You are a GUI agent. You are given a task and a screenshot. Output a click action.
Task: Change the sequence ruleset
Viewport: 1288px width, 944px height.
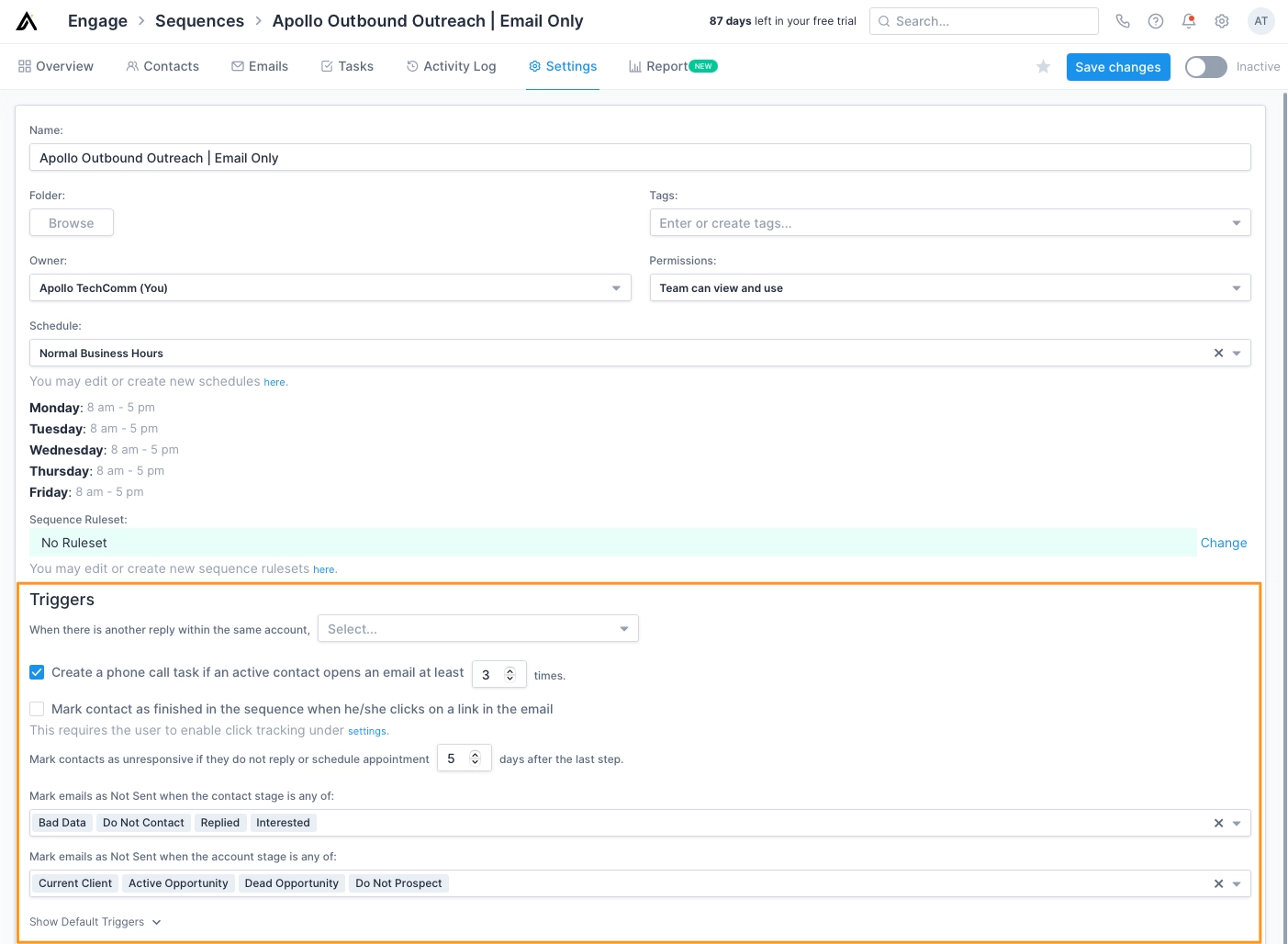tap(1224, 543)
